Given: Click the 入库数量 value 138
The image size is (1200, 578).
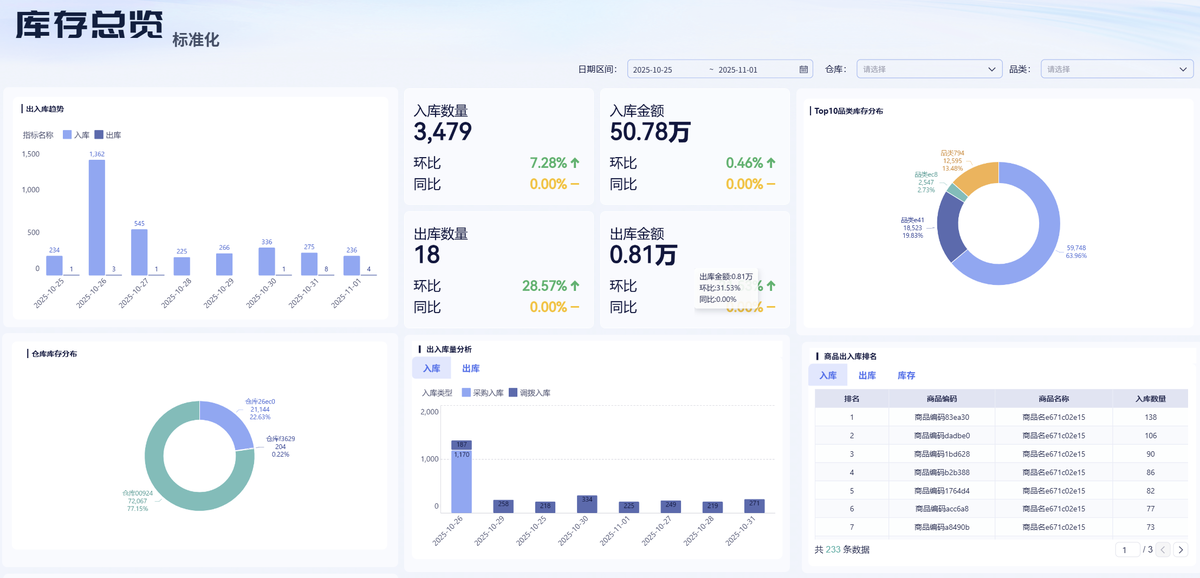Looking at the screenshot, I should (1150, 417).
